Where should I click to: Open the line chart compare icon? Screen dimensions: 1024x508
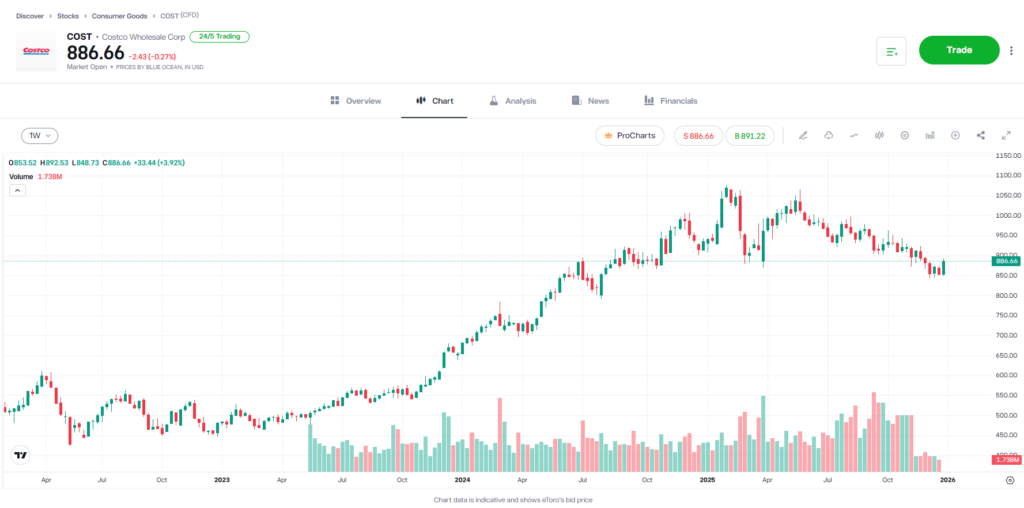pos(854,135)
